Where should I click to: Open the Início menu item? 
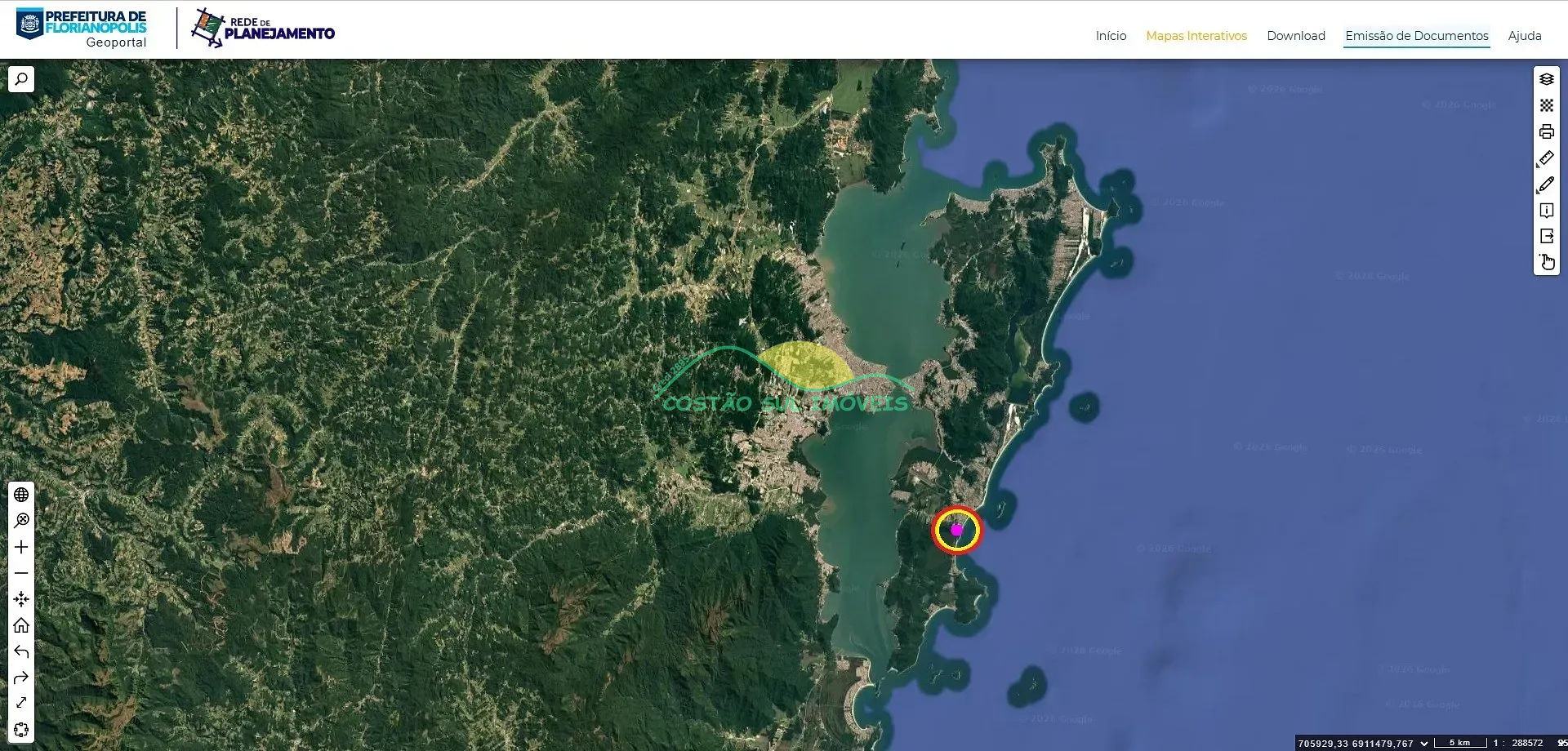point(1111,36)
